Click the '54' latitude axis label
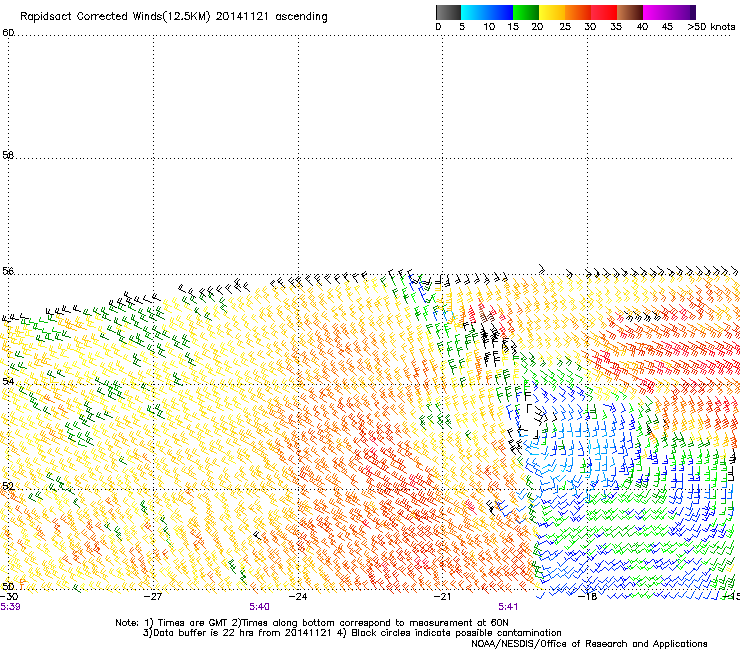 [x=8, y=381]
